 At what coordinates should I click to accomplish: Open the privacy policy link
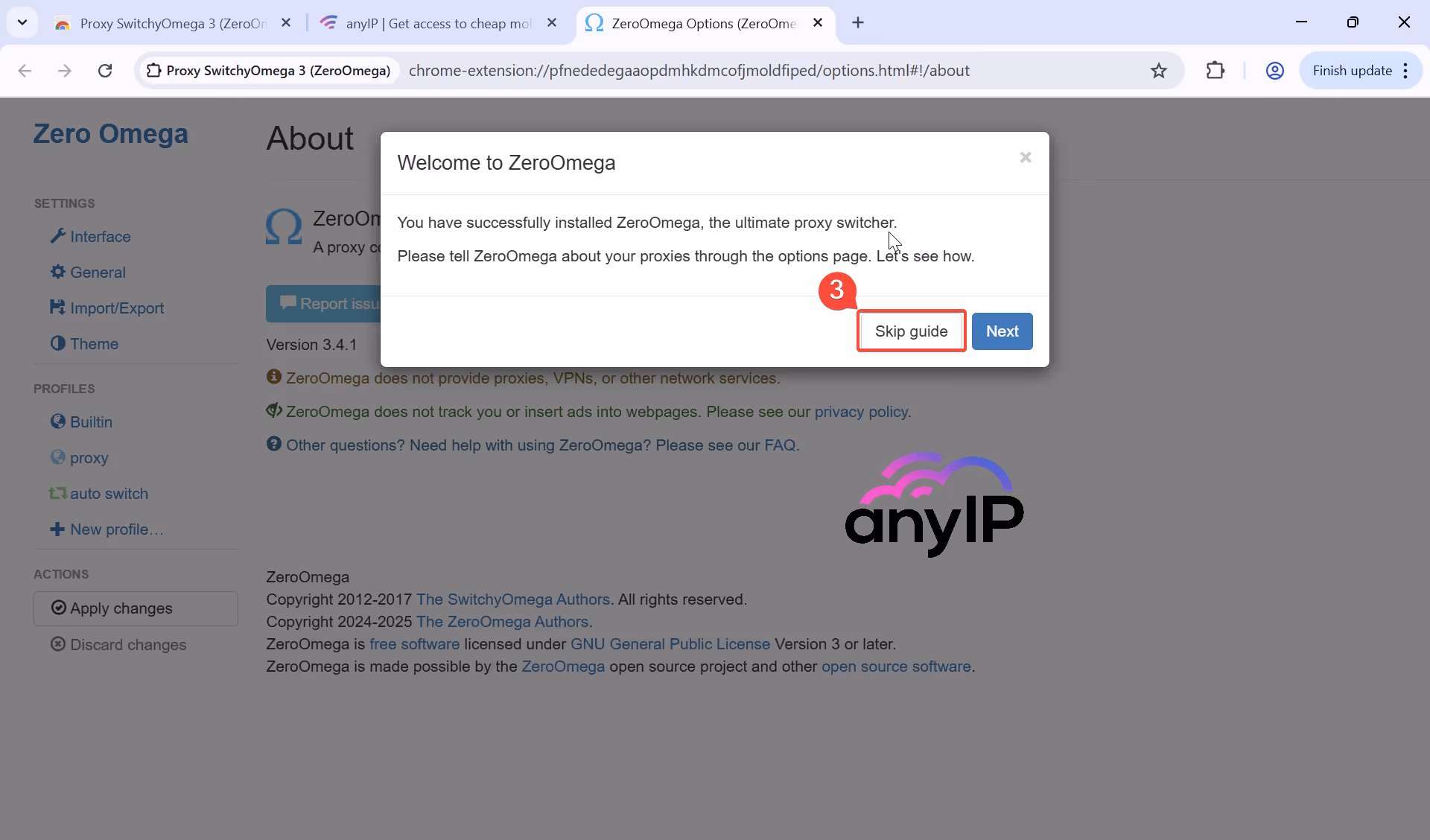tap(860, 411)
